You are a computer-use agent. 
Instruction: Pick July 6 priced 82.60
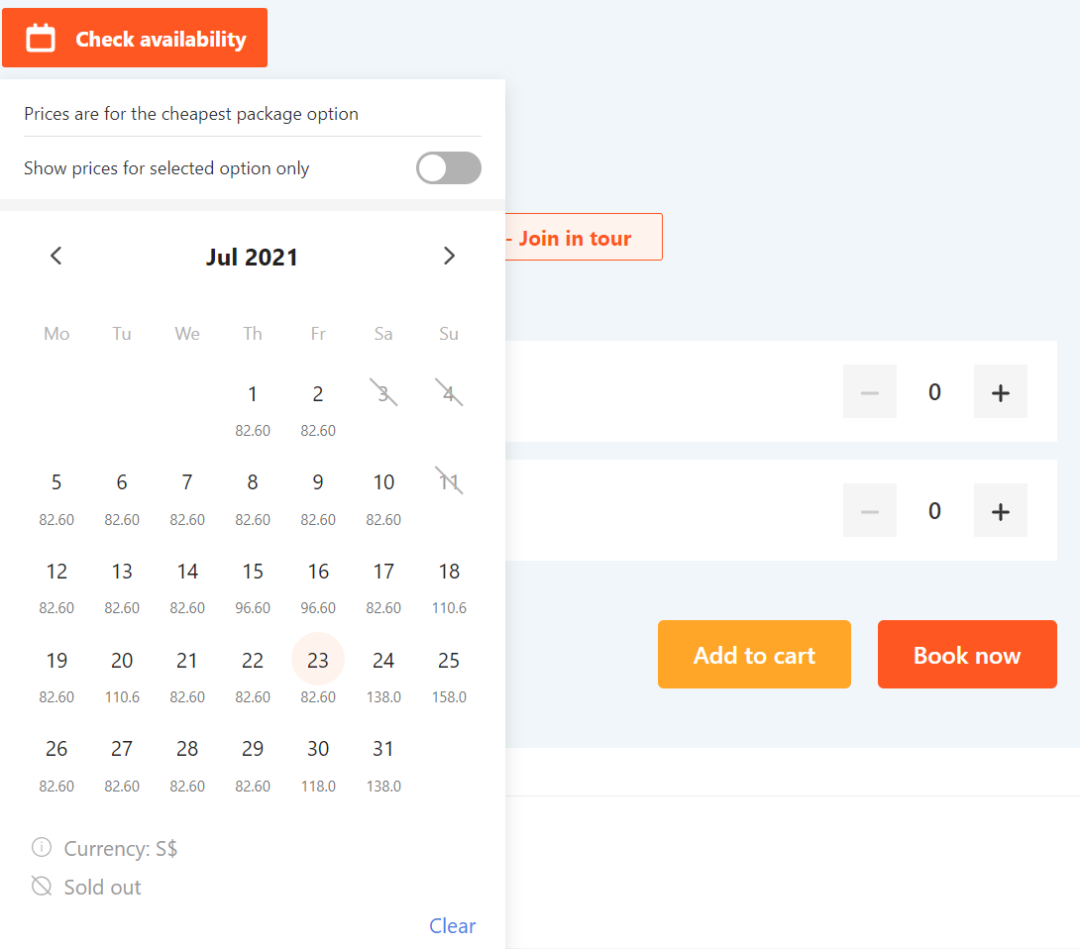tap(122, 499)
